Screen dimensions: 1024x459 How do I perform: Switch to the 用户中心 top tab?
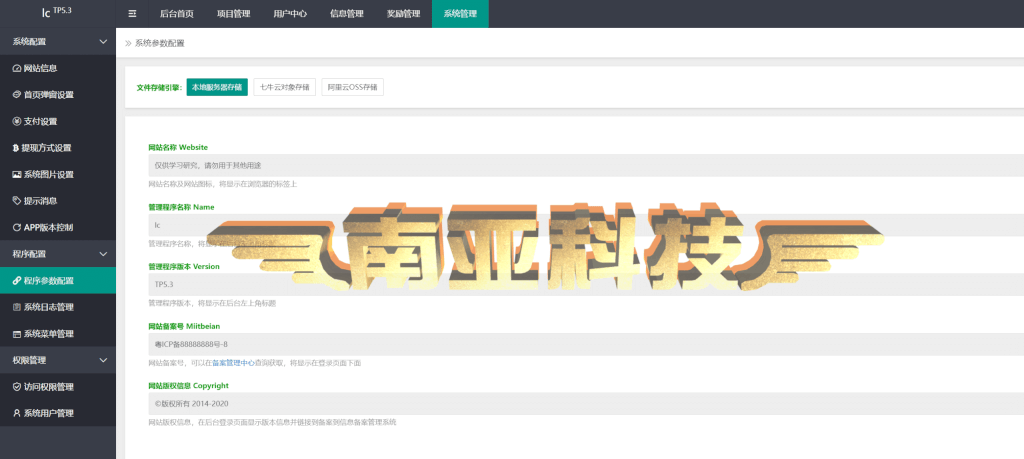[x=290, y=14]
